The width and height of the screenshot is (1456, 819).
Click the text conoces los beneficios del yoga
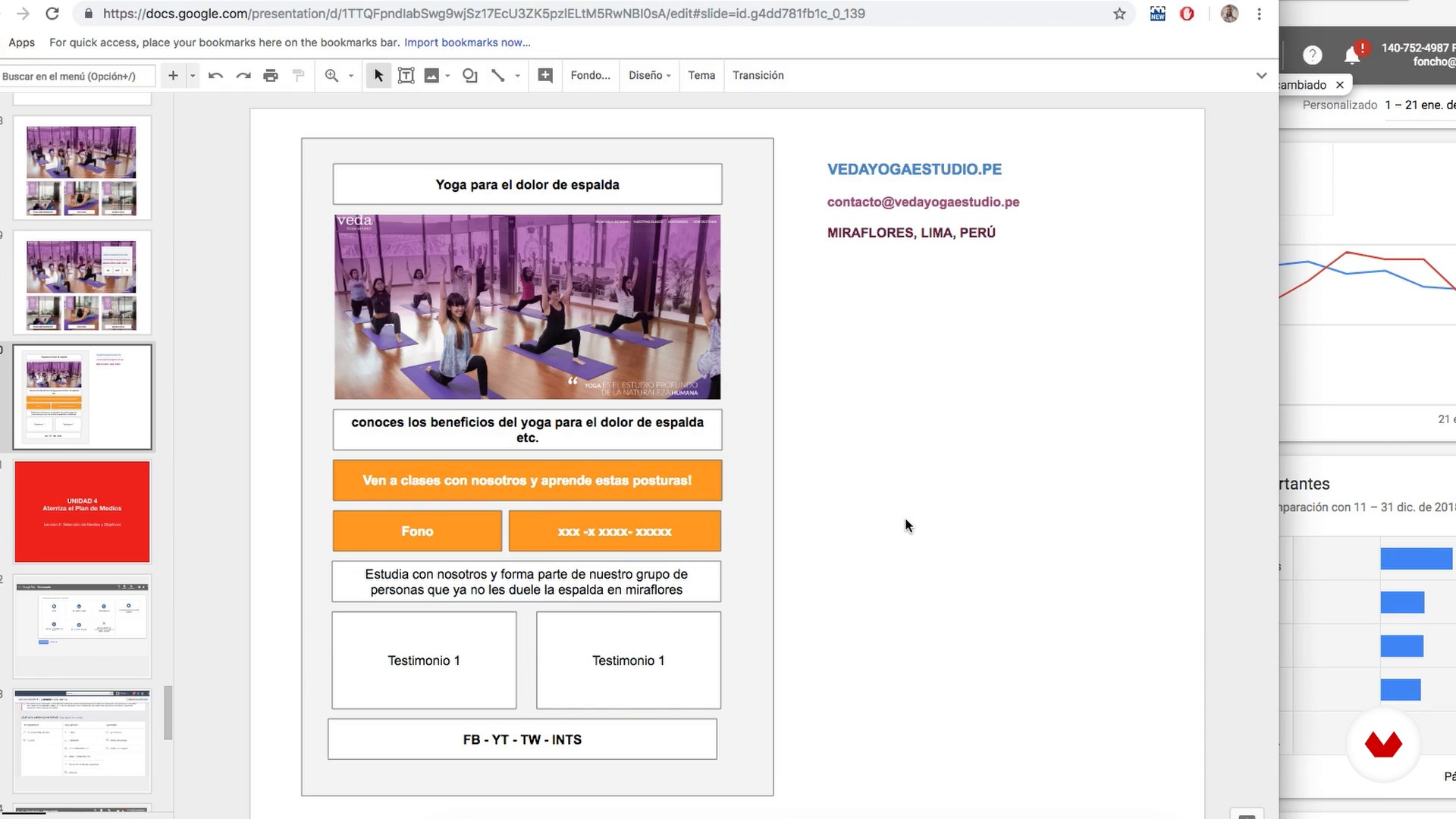pos(527,429)
